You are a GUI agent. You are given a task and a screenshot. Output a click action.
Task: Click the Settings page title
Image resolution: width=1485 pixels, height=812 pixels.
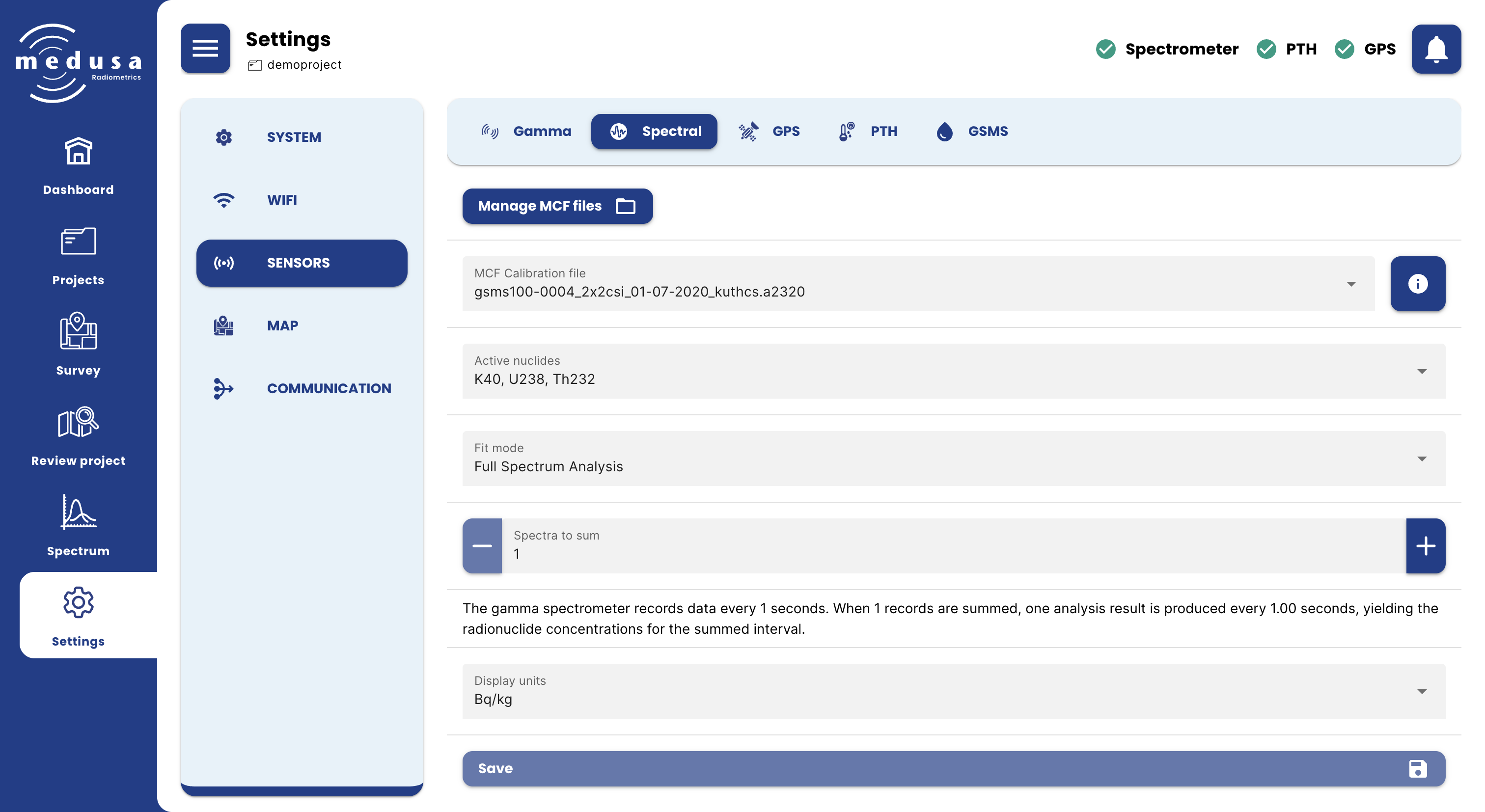tap(288, 39)
